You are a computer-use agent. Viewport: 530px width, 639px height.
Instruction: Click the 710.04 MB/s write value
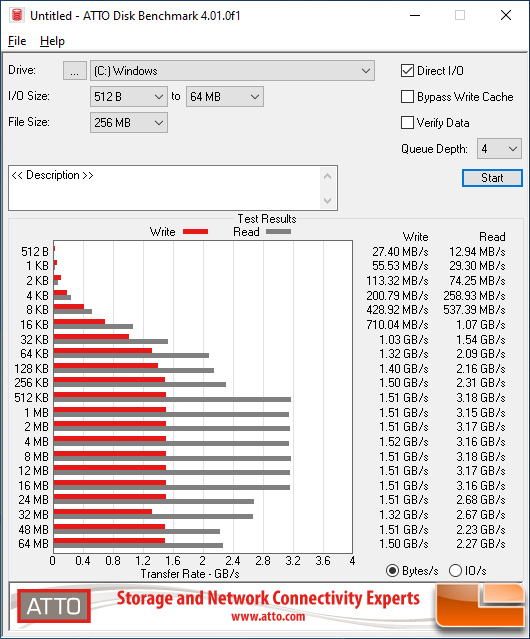click(x=397, y=325)
